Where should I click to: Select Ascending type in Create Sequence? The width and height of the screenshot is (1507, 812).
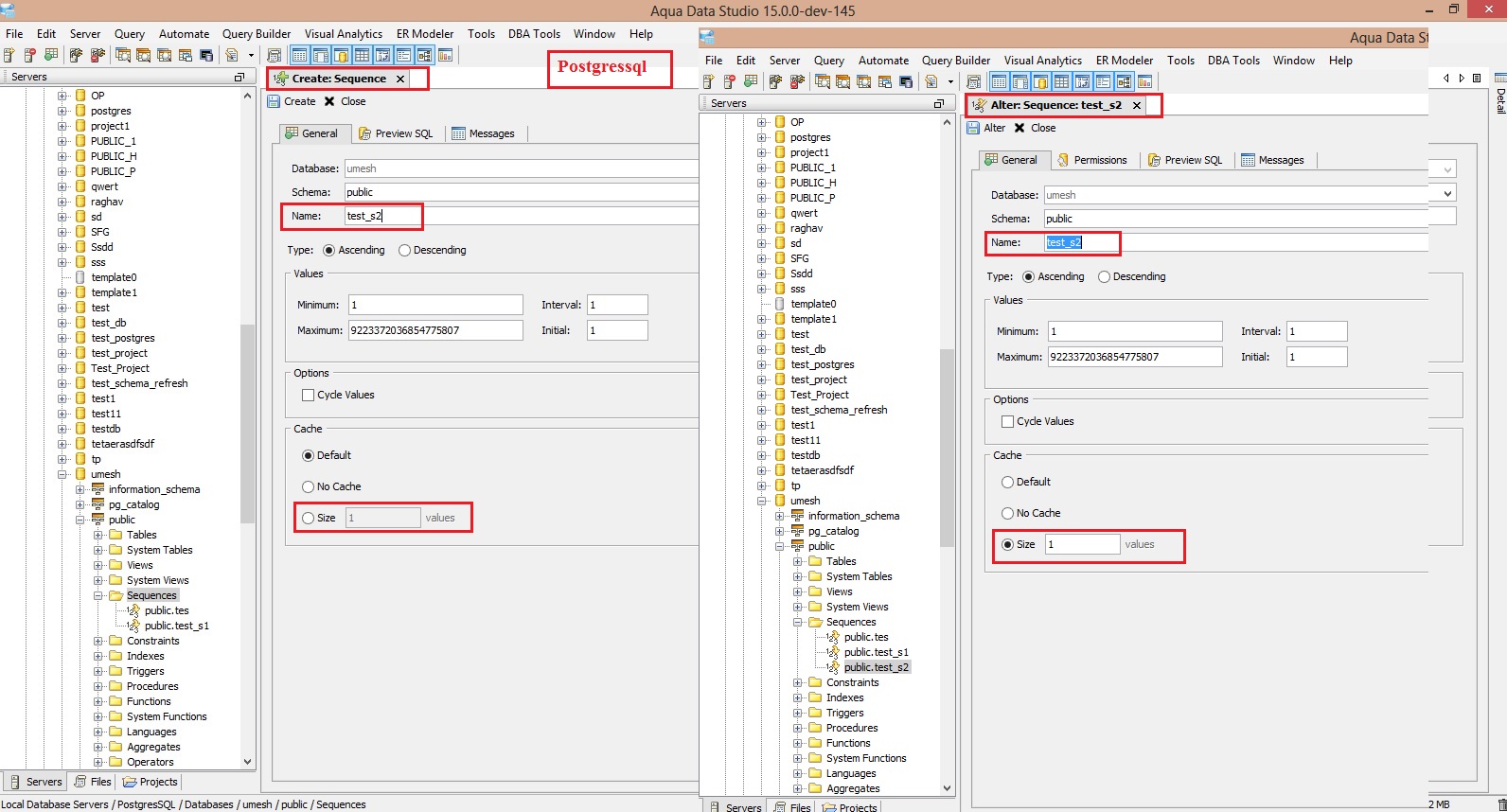[x=329, y=250]
